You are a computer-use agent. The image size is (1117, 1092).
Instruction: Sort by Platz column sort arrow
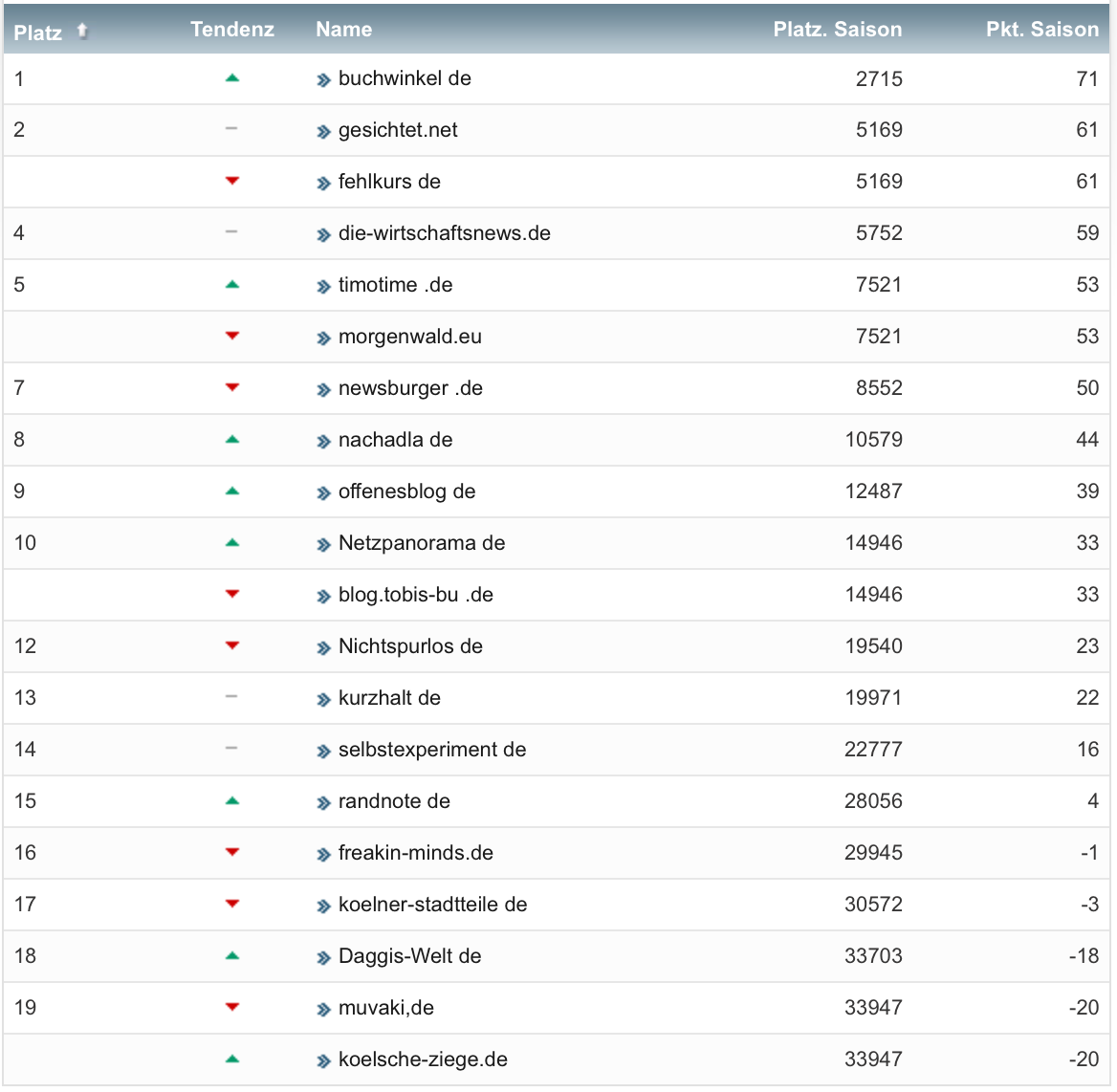coord(82,31)
